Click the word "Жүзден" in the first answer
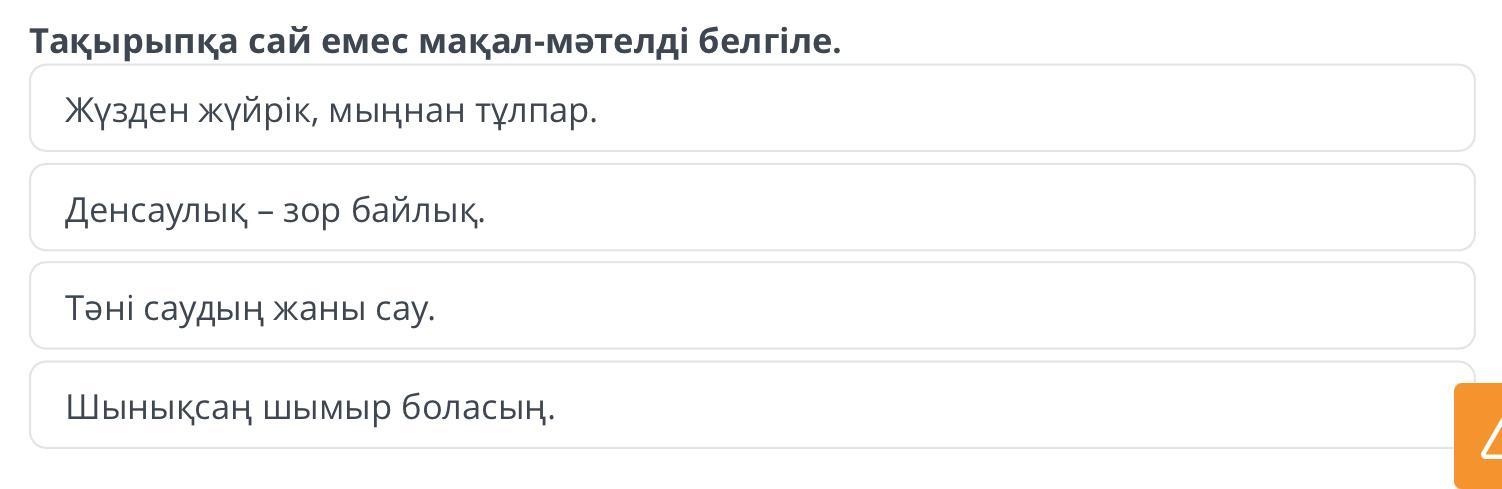This screenshot has width=1502, height=489. [x=127, y=111]
